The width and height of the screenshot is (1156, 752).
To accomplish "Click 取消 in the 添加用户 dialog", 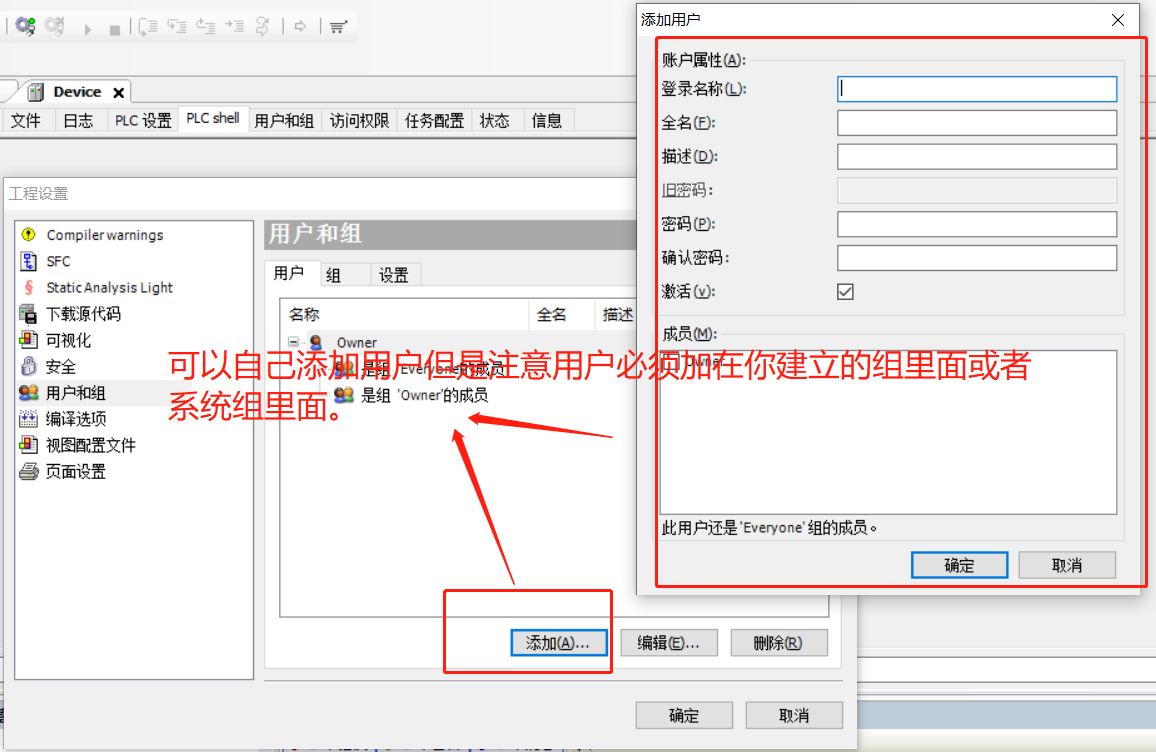I will [x=1067, y=565].
